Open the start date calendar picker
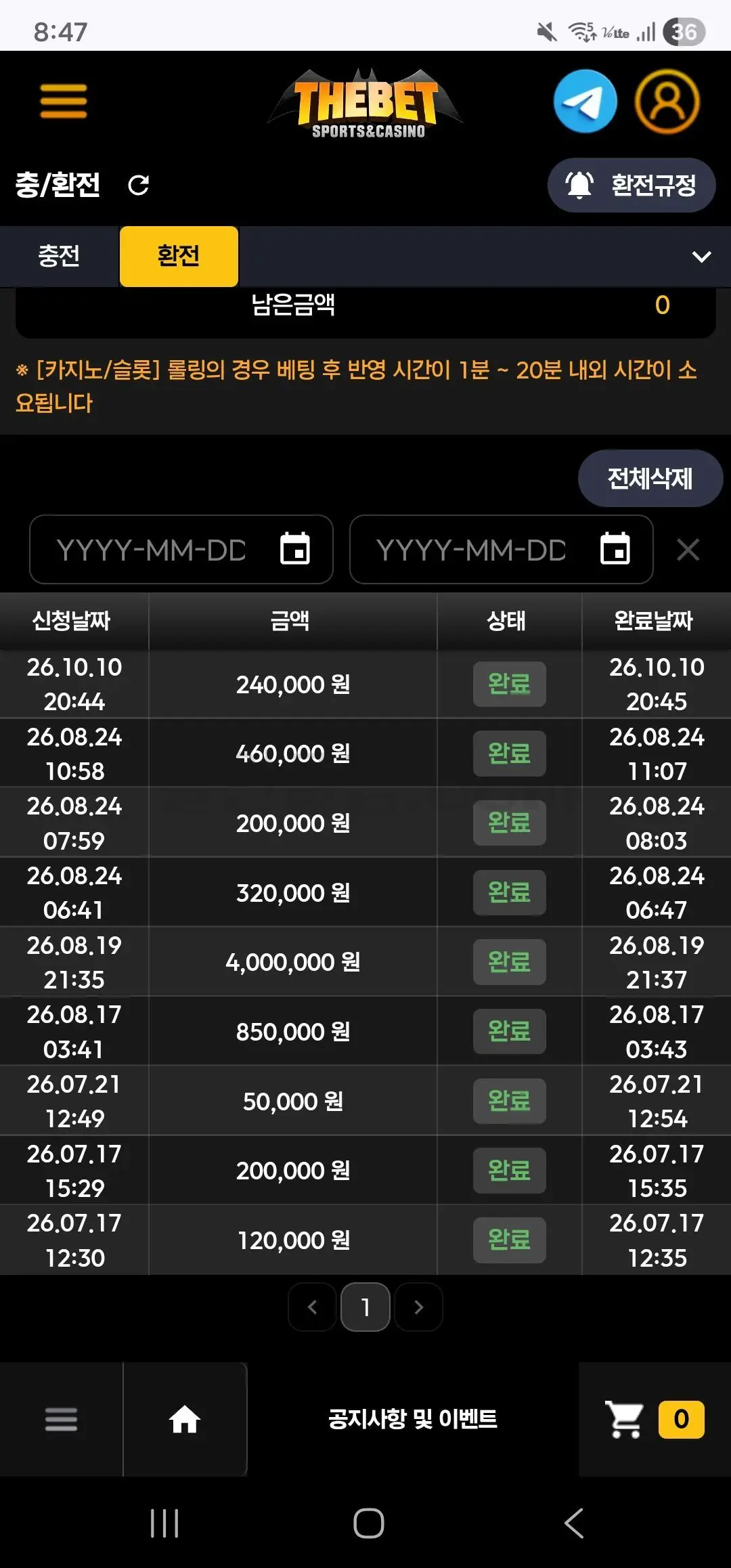The width and height of the screenshot is (731, 1568). click(295, 548)
